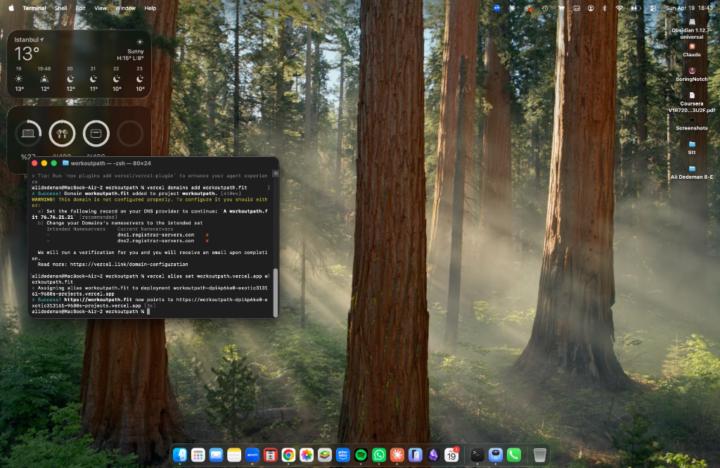Open red floppy-disk app in dock
The width and height of the screenshot is (720, 468).
point(270,455)
